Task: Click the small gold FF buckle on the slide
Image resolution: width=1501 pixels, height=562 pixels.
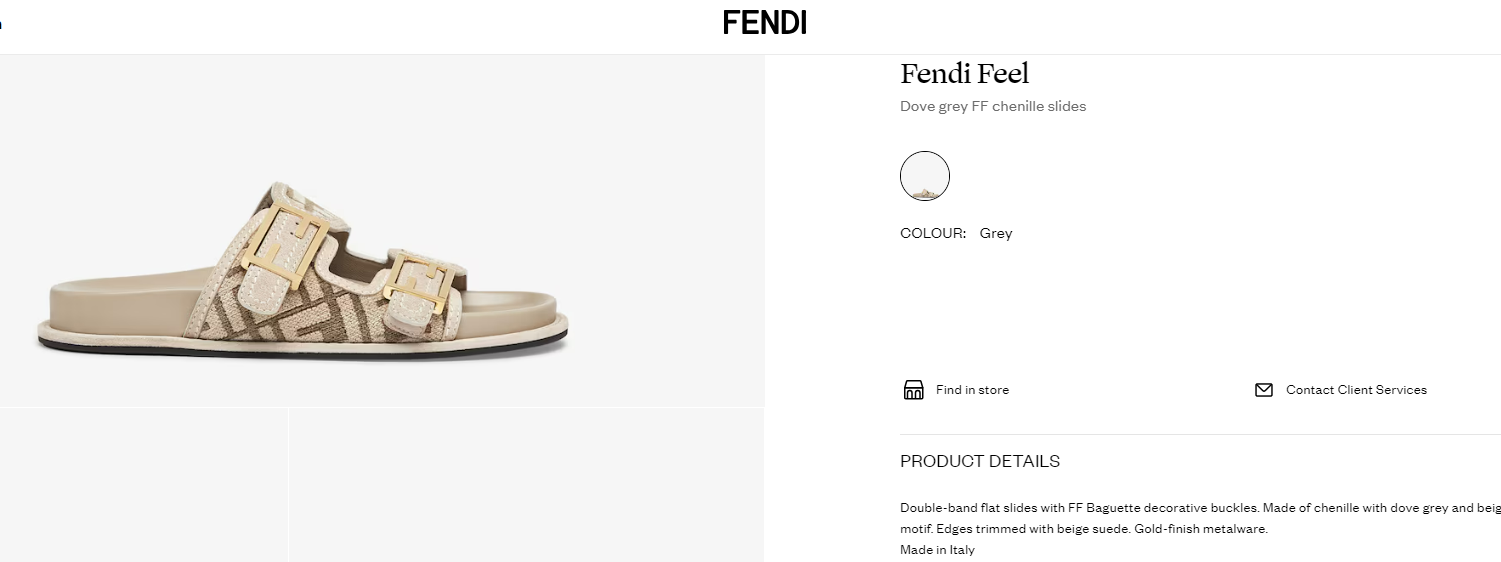Action: click(419, 278)
